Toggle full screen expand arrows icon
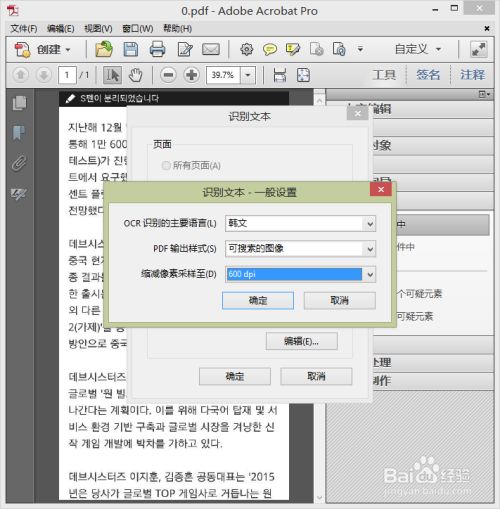 (479, 49)
